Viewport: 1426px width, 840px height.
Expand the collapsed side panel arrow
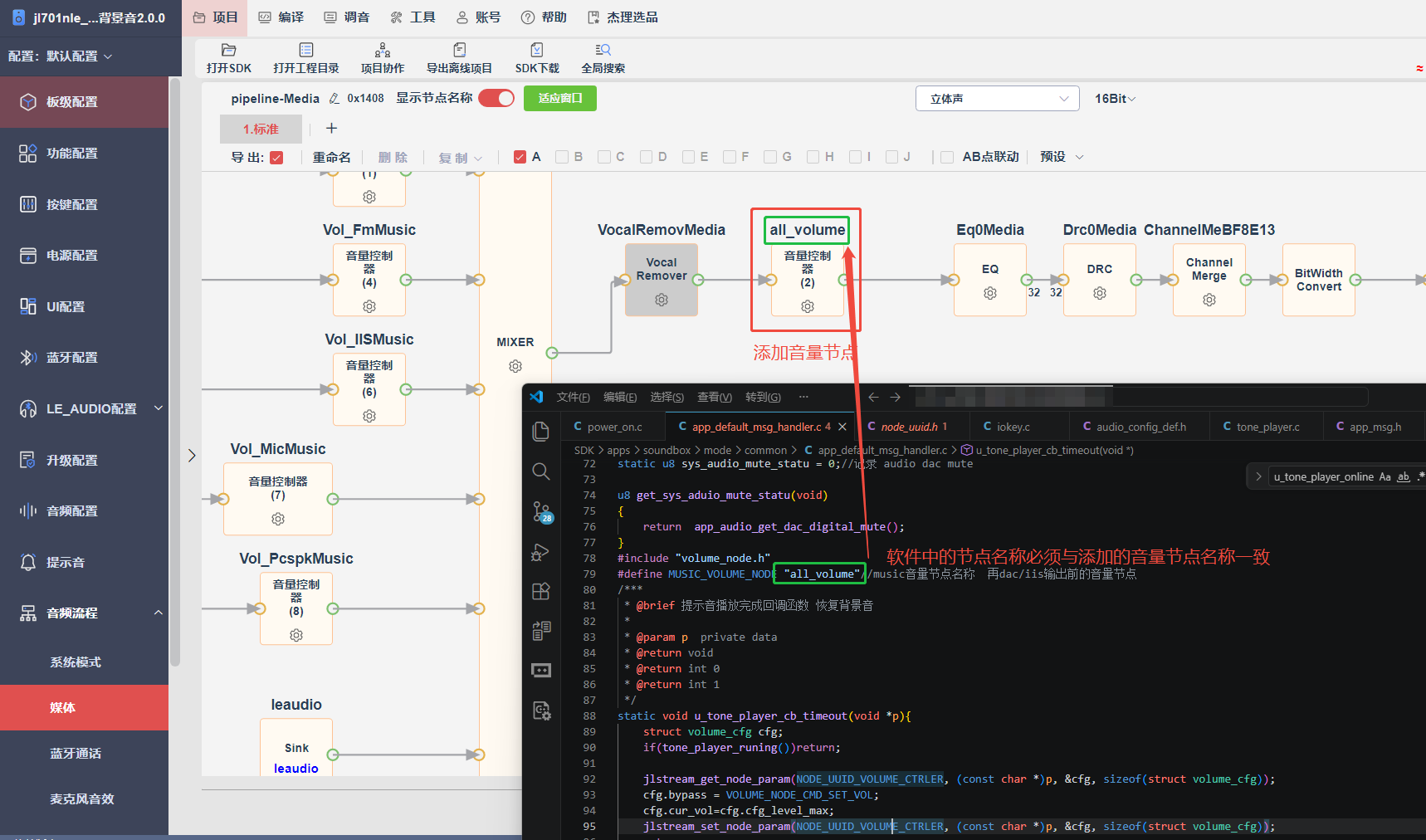(192, 456)
